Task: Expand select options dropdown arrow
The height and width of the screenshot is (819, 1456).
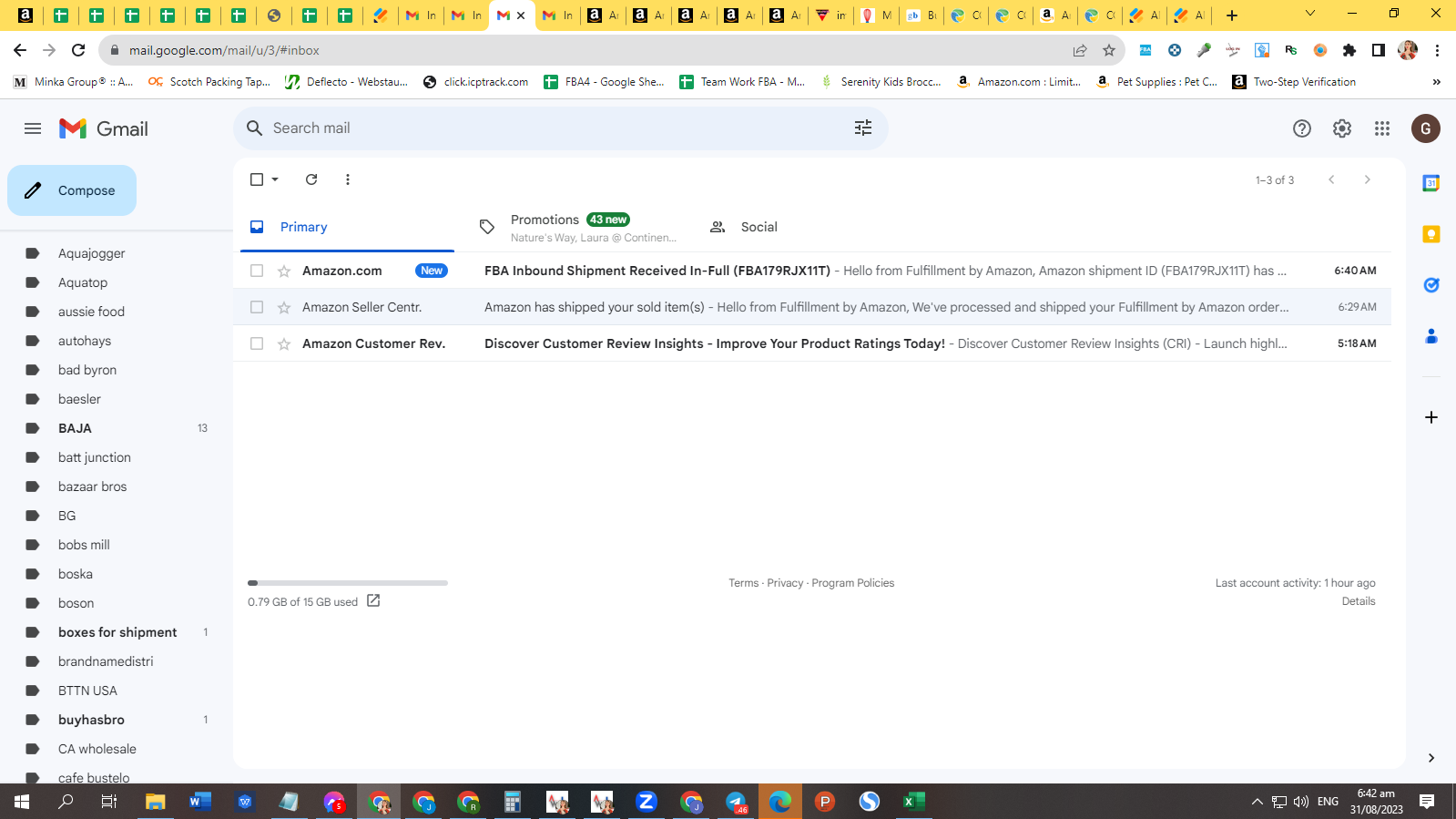Action: coord(275,179)
